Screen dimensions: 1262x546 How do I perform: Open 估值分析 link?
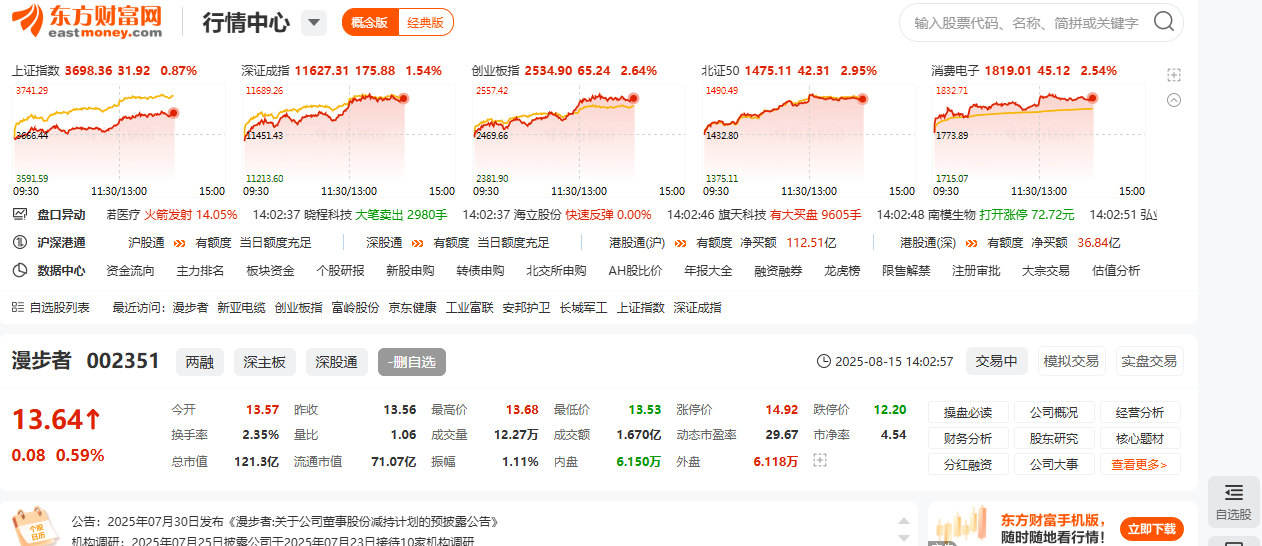tap(1116, 270)
